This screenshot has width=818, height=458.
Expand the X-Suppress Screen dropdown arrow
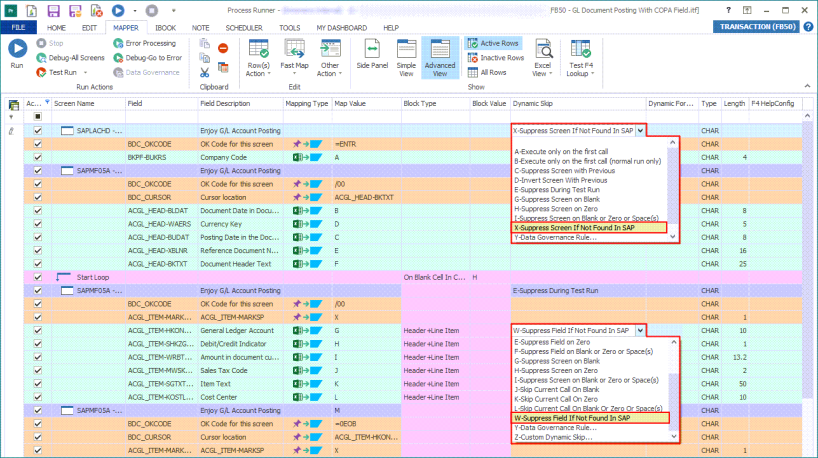(x=640, y=131)
